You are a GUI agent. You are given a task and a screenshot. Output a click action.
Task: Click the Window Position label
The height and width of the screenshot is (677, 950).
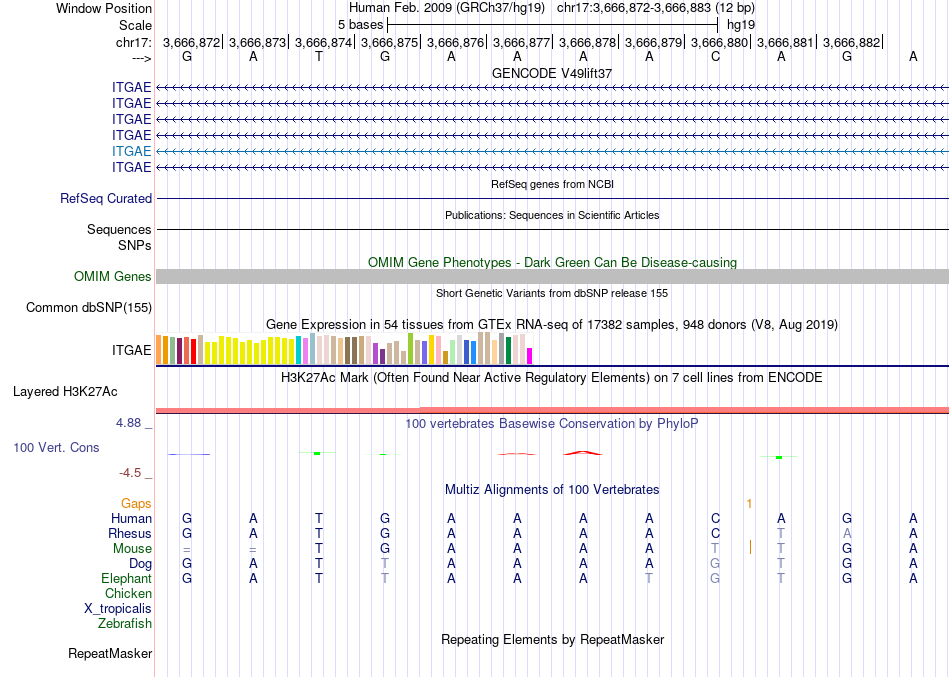[x=104, y=8]
